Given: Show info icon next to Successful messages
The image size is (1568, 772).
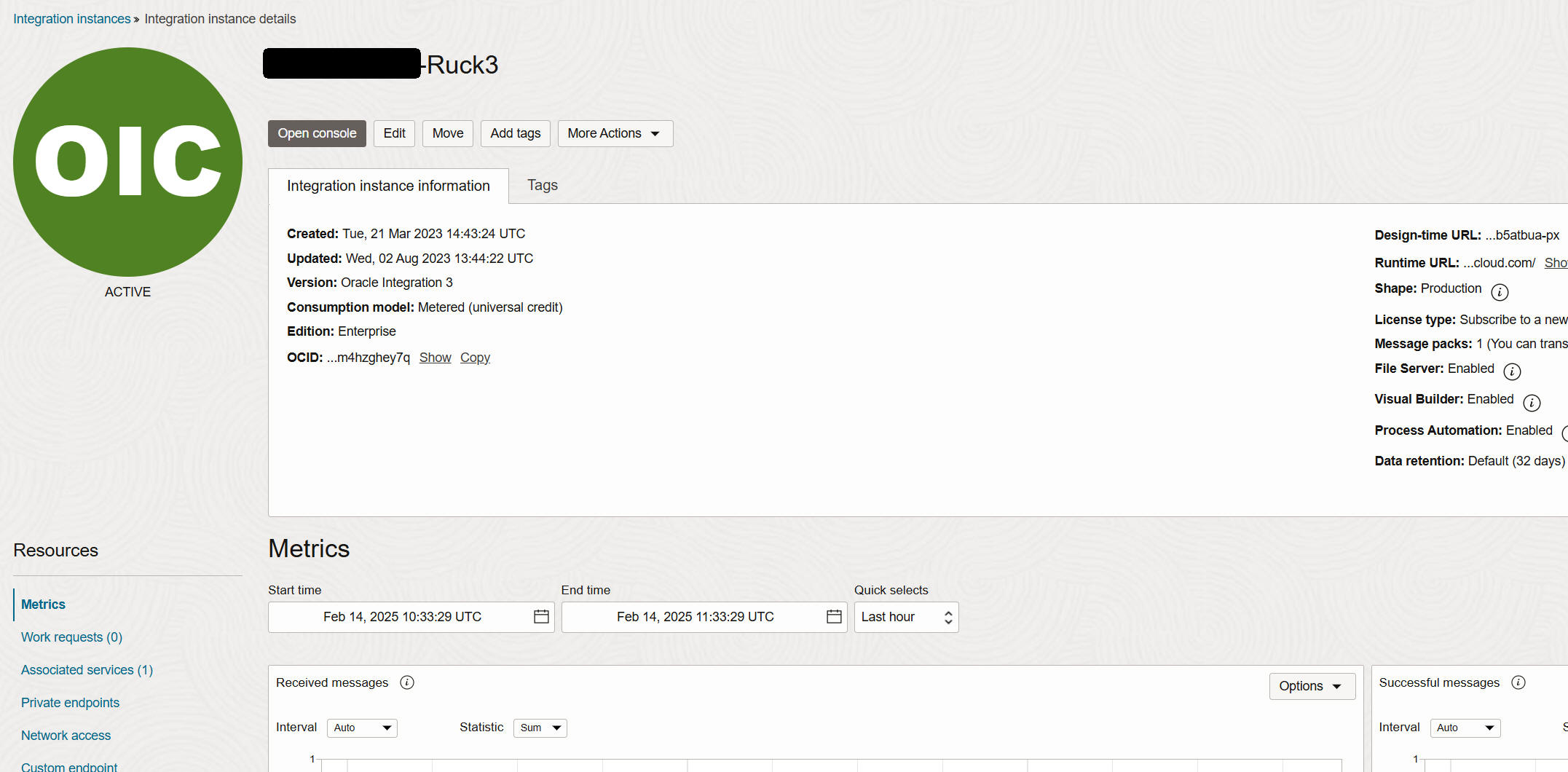Looking at the screenshot, I should pyautogui.click(x=1518, y=682).
